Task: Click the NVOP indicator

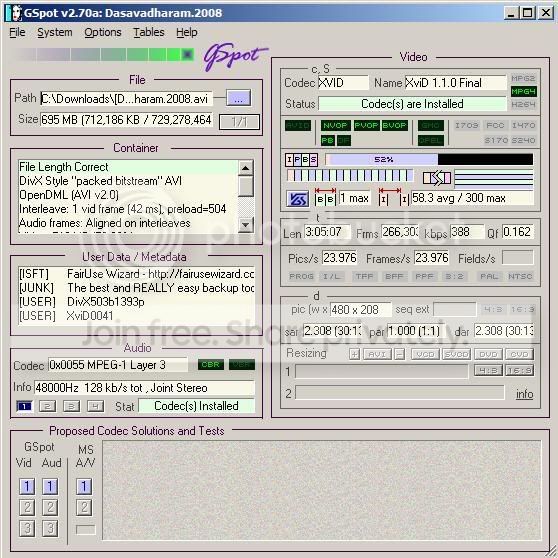Action: 335,125
